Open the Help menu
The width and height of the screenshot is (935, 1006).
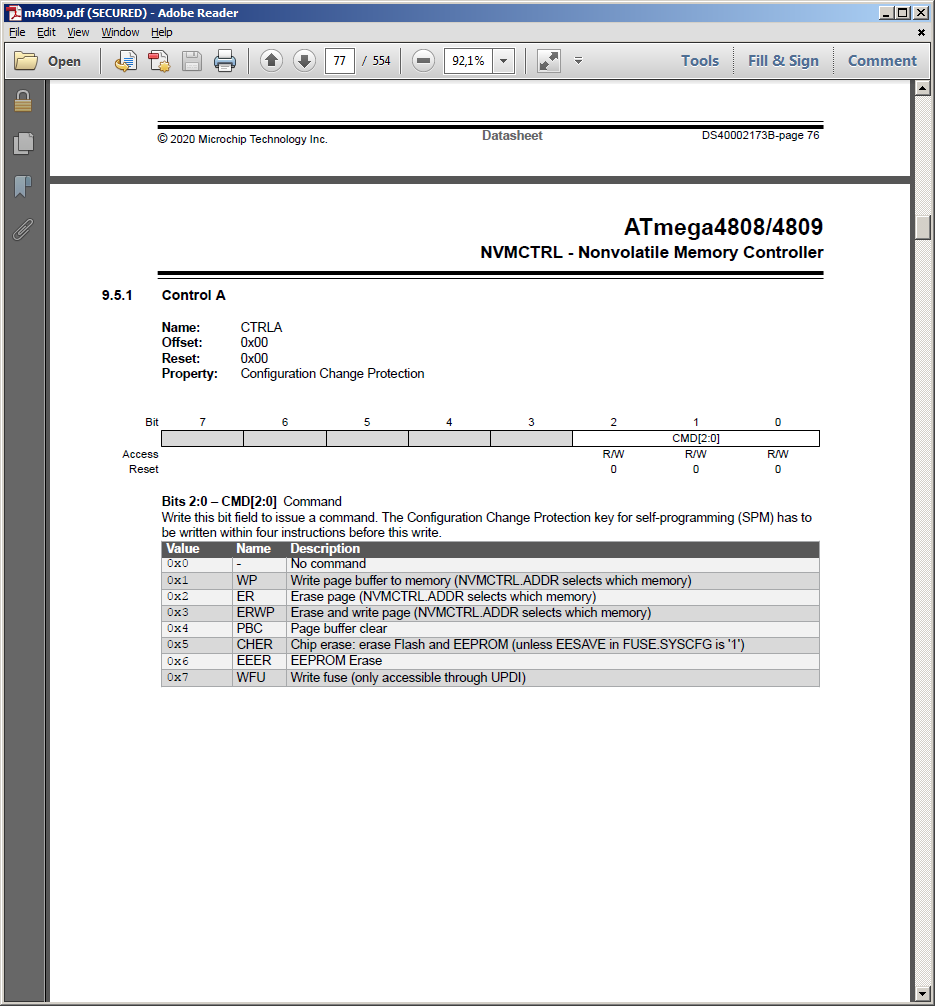162,32
